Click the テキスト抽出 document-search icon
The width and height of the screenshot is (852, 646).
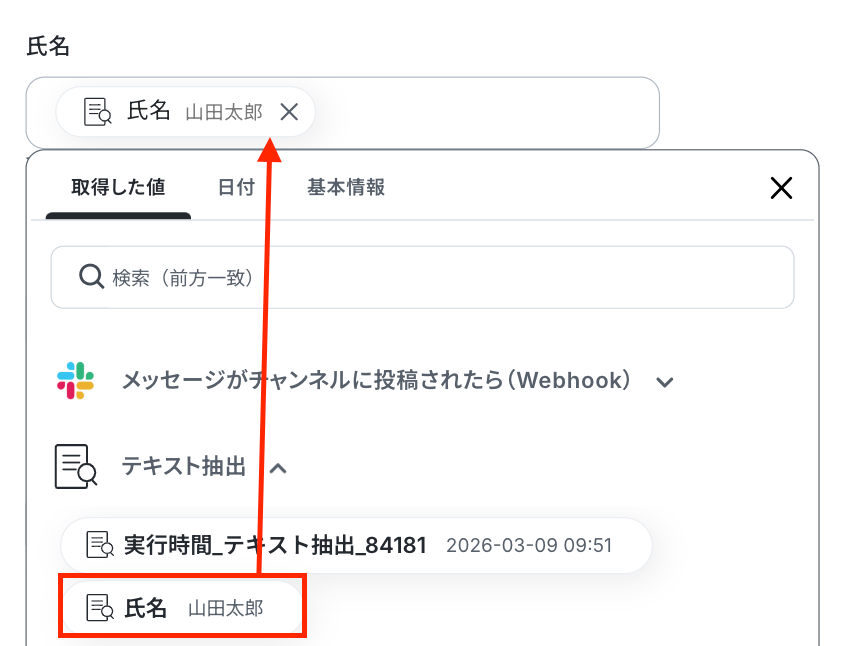[76, 467]
